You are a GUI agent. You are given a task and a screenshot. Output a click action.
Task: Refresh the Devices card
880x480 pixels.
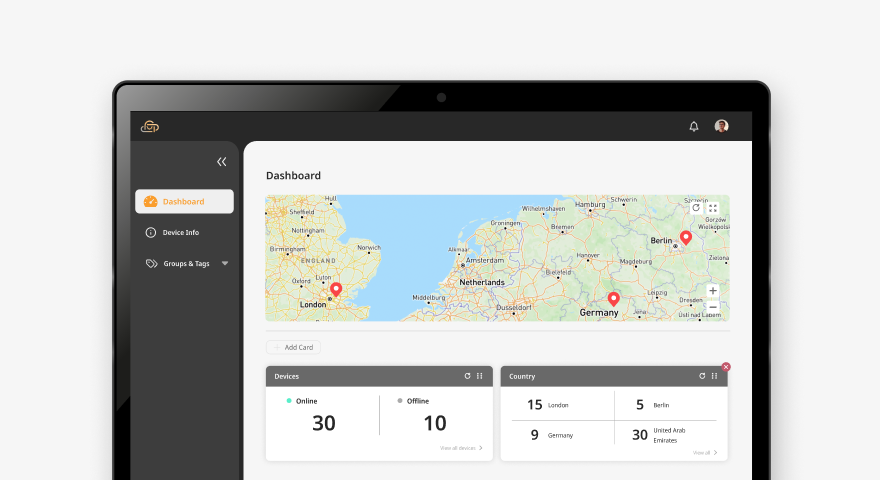click(467, 376)
